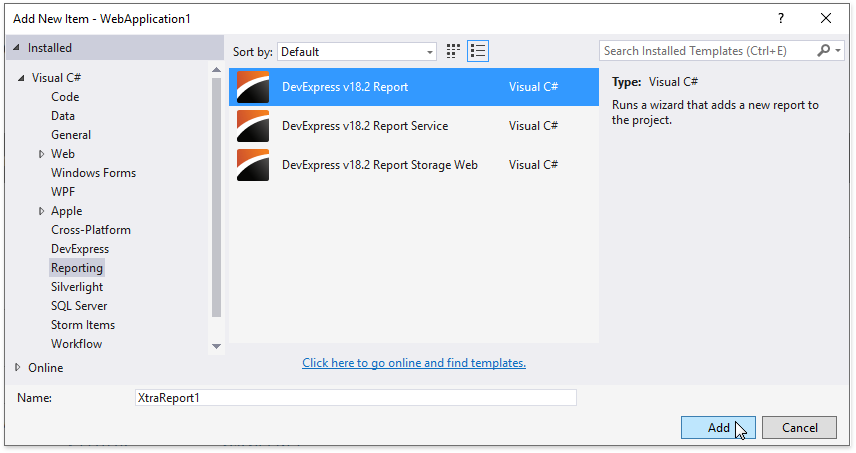Expand the Apple tree node
This screenshot has width=856, height=453.
tap(42, 211)
